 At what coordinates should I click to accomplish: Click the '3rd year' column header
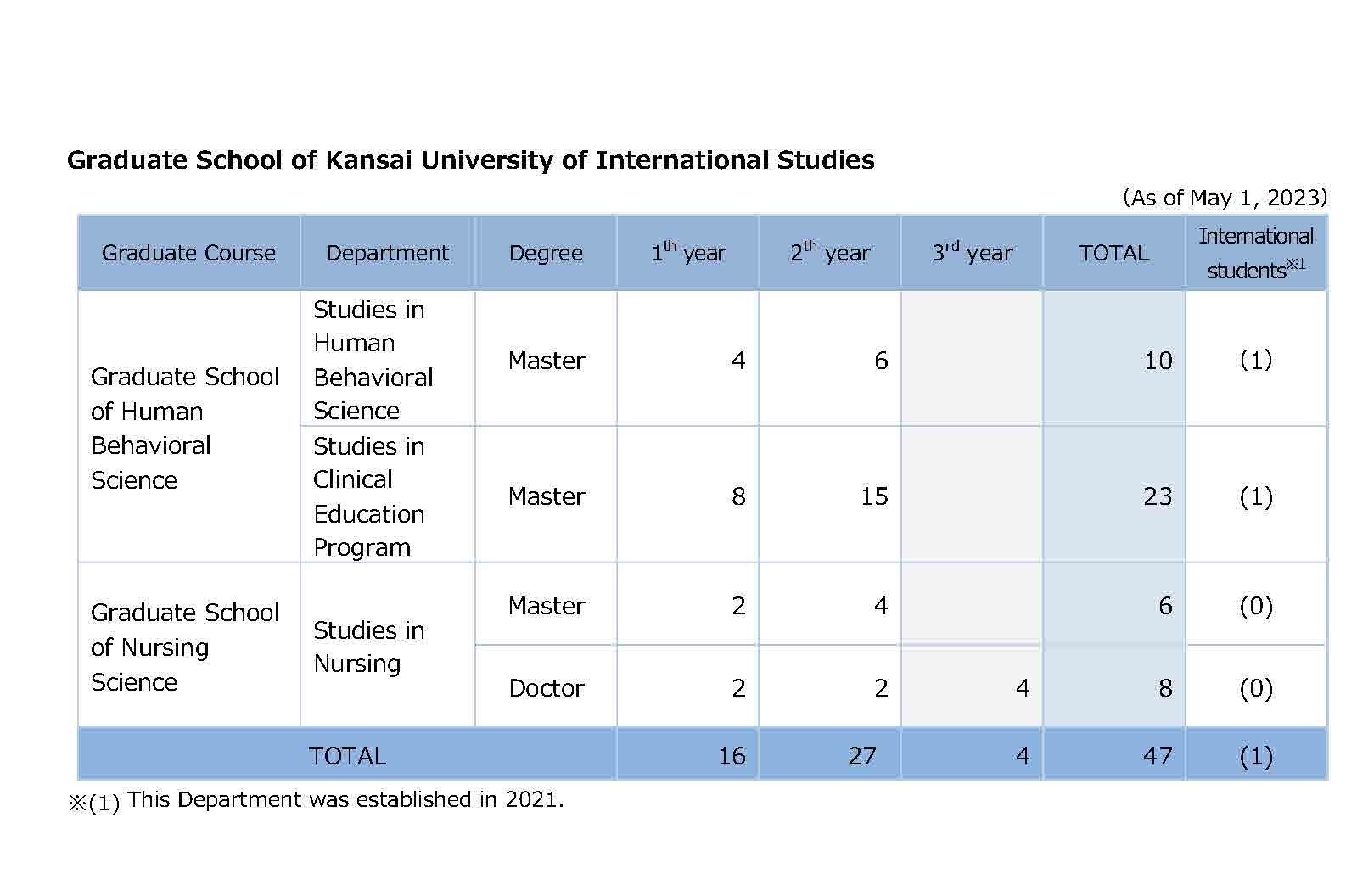point(972,253)
